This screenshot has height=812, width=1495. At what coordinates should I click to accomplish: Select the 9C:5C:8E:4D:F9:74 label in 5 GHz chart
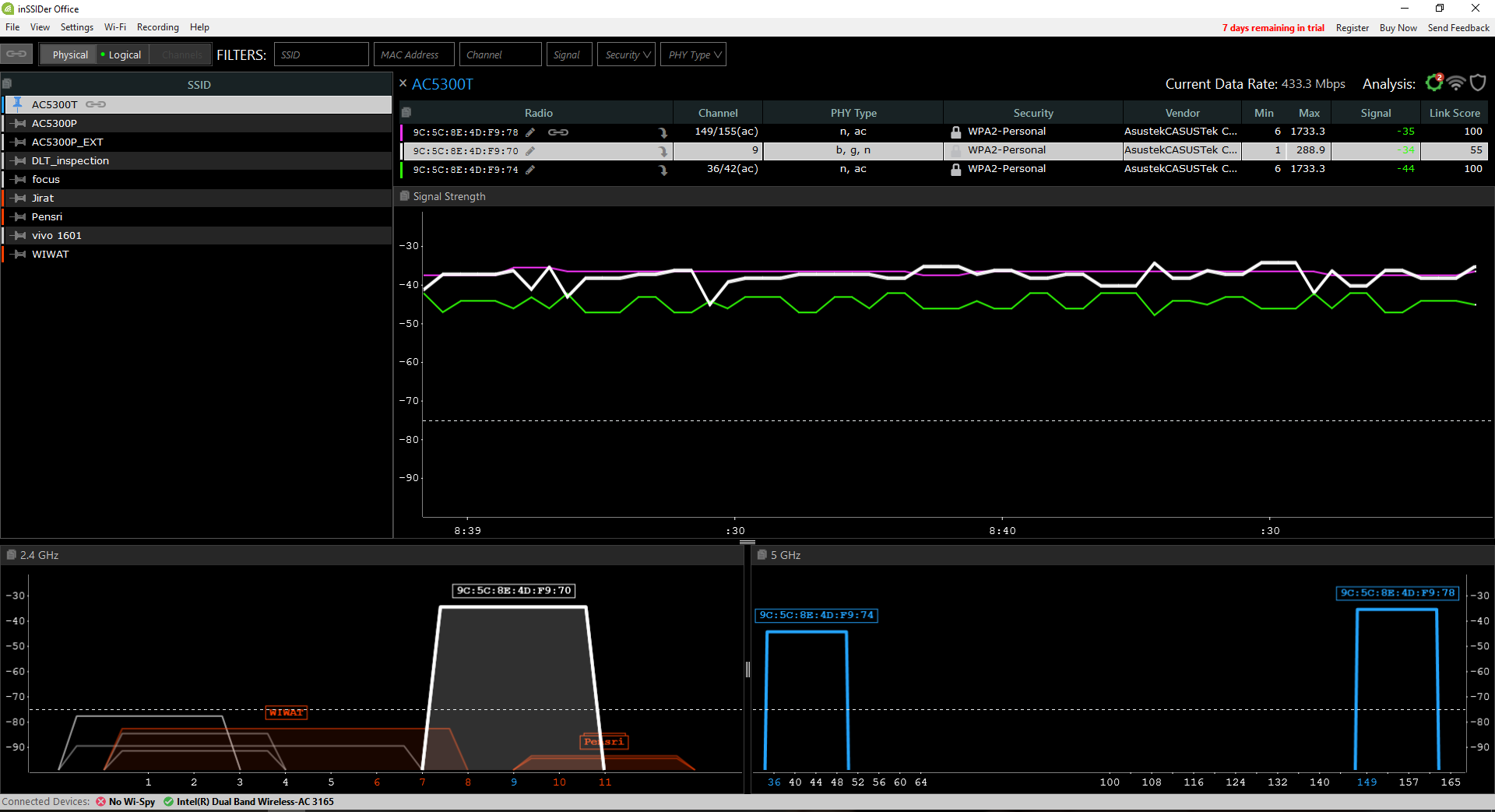point(817,615)
